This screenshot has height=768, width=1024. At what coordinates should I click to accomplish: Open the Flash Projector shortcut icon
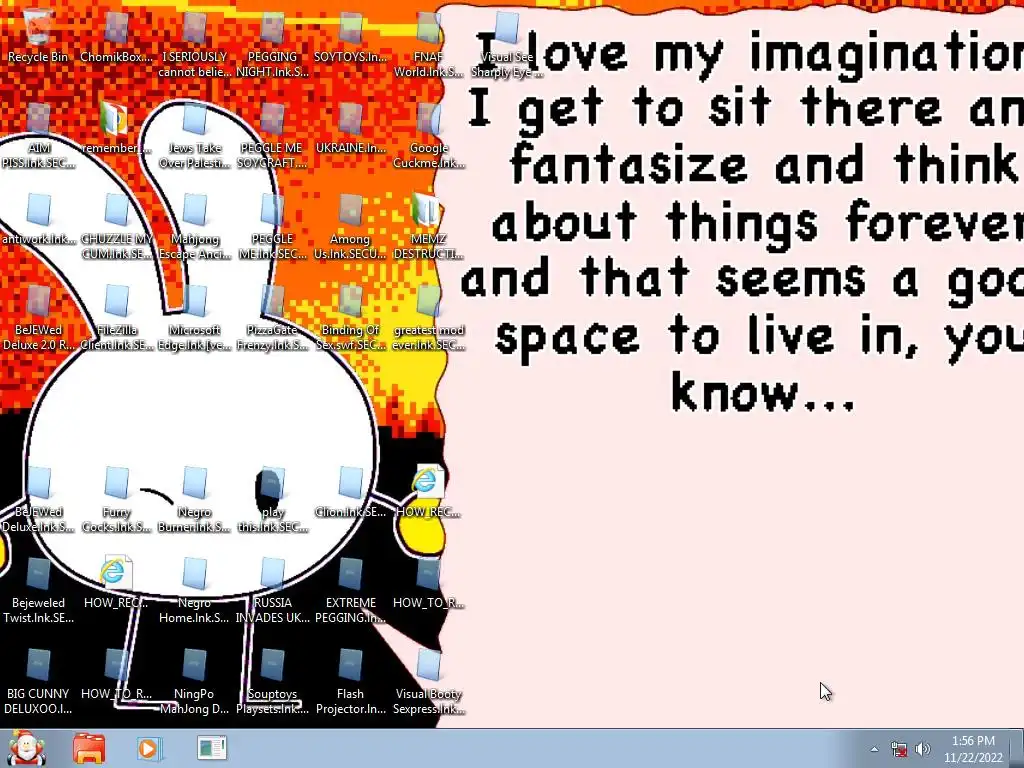point(350,681)
